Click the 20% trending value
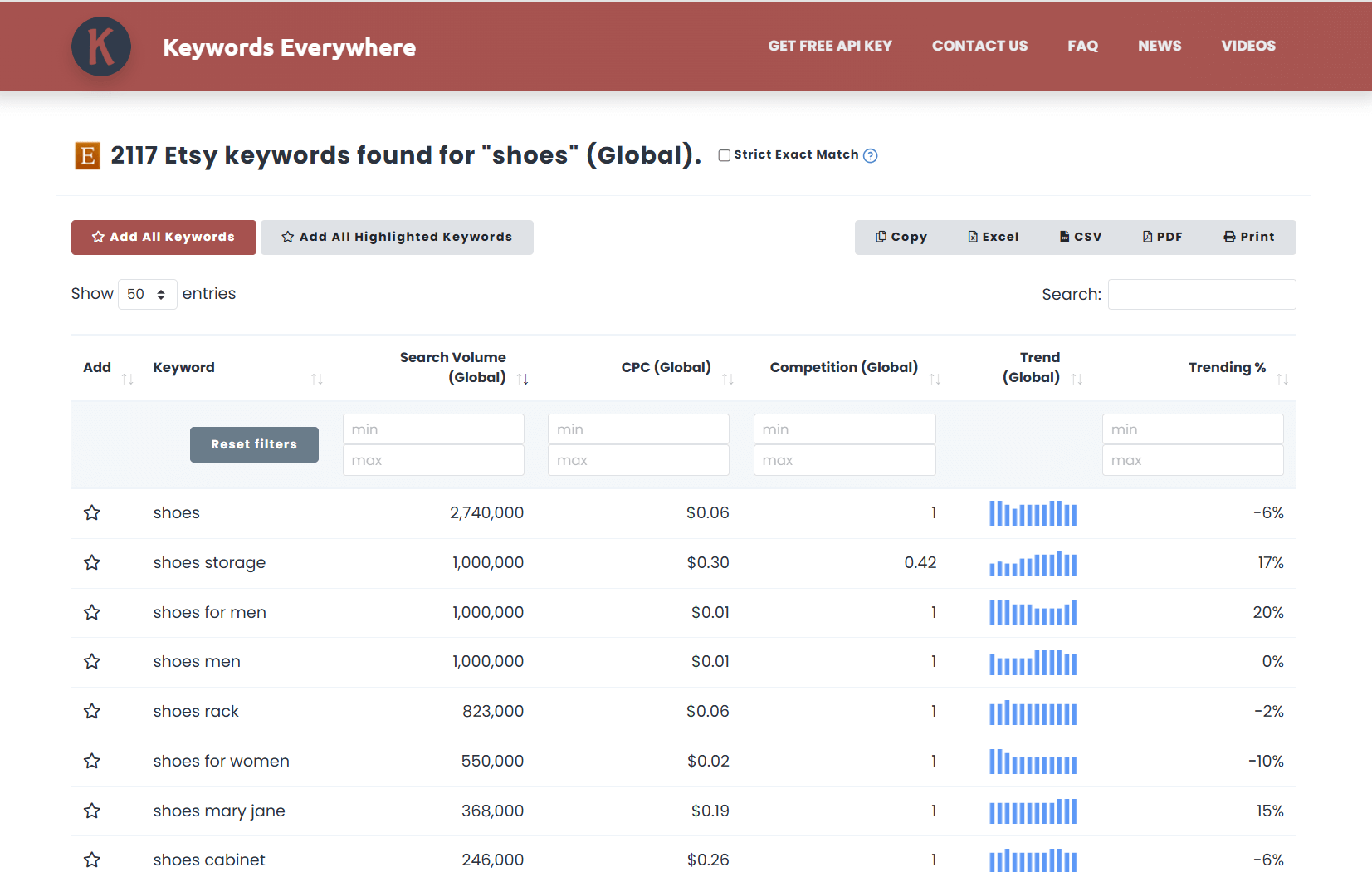The image size is (1372, 872). point(1268,613)
